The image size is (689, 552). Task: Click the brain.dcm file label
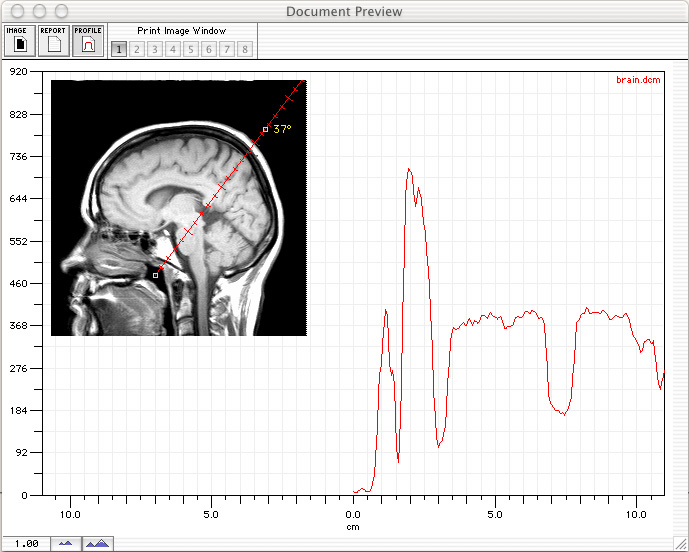639,79
